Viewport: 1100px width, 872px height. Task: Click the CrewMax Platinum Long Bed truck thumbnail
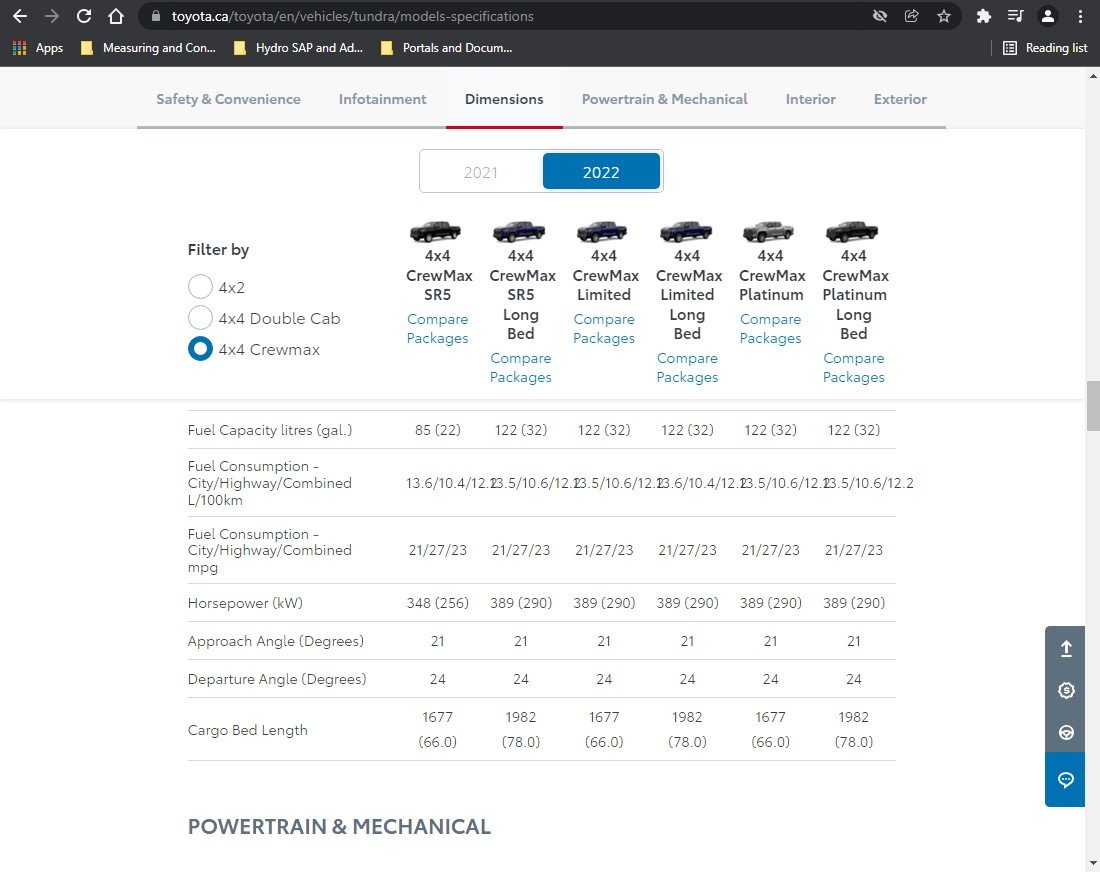(x=852, y=231)
